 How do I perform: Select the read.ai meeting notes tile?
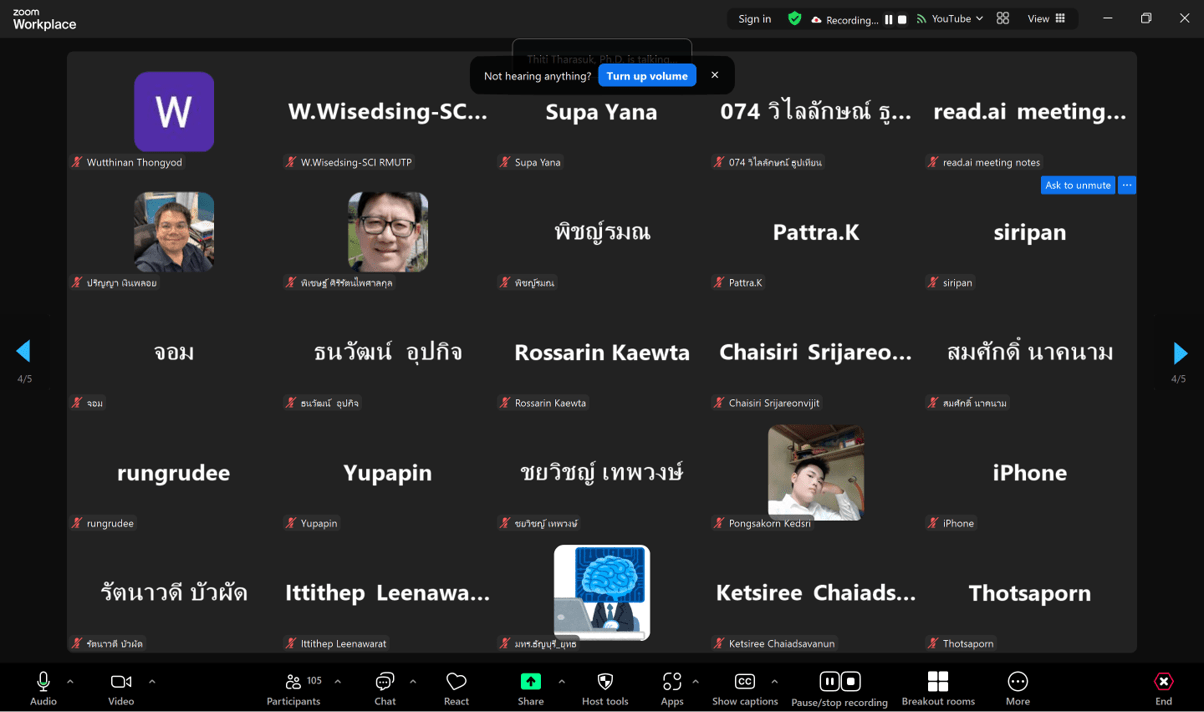(x=1030, y=111)
